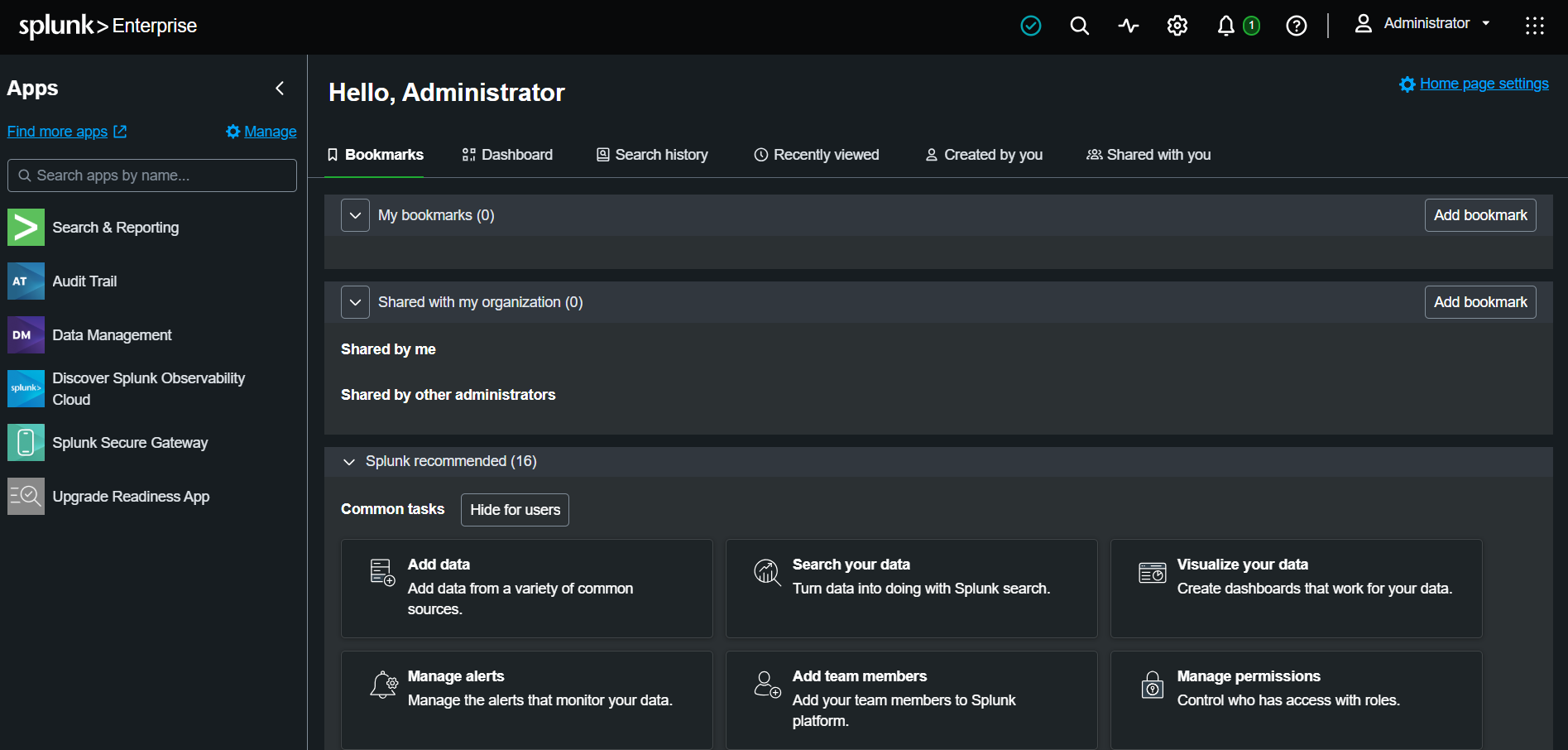1568x750 pixels.
Task: Click the Search & Reporting app icon
Action: click(x=26, y=228)
